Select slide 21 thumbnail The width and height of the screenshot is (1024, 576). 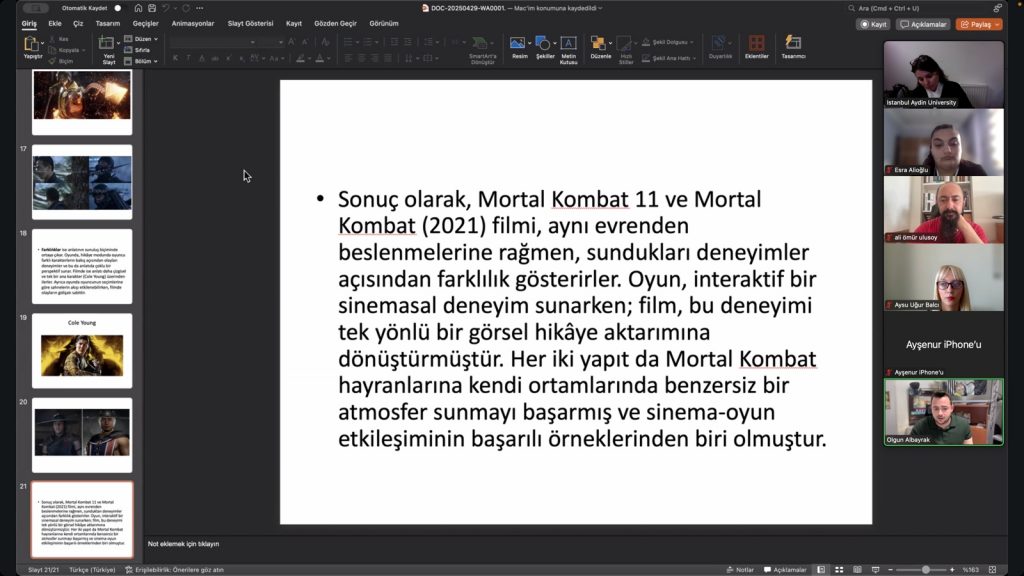[82, 520]
